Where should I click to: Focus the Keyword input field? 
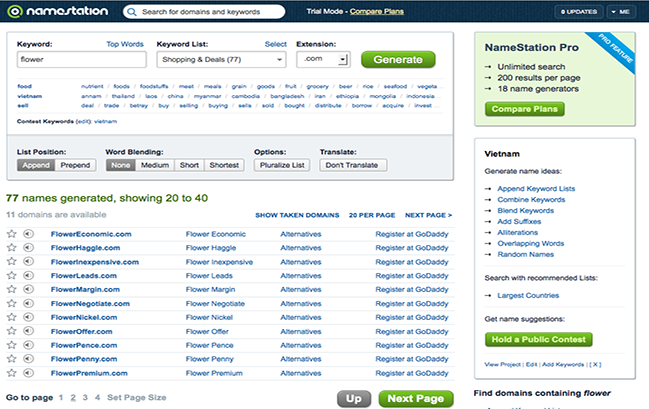82,60
